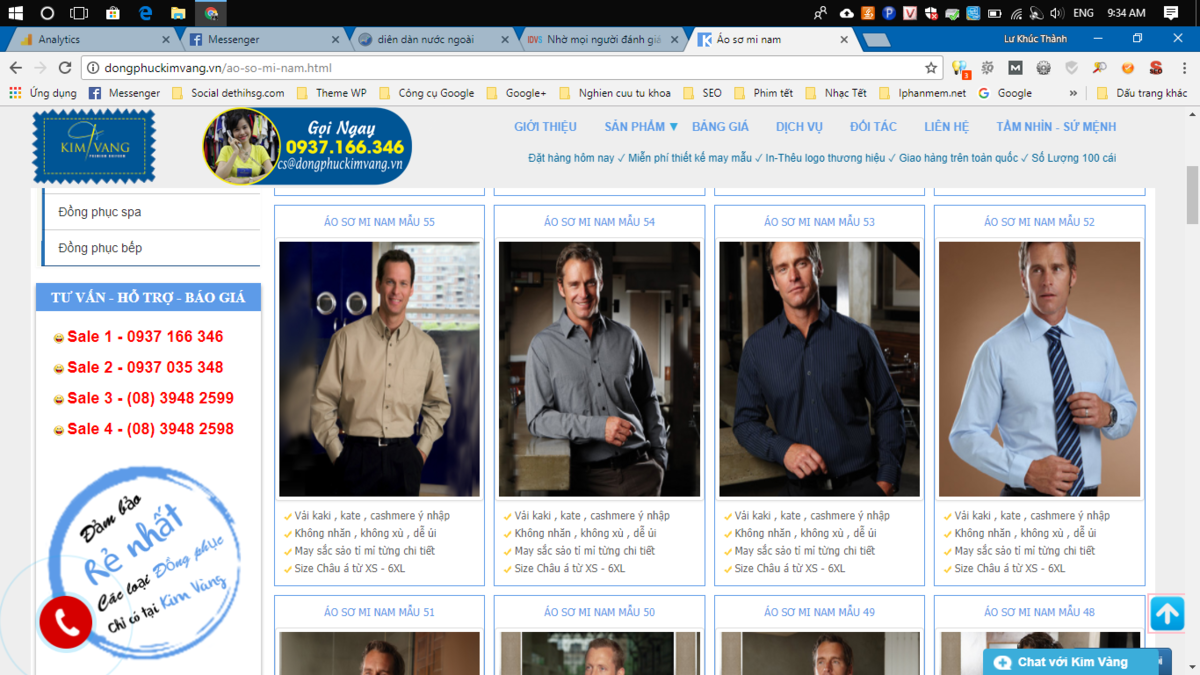Open a new tab
Screen dimensions: 1200x675
point(876,40)
